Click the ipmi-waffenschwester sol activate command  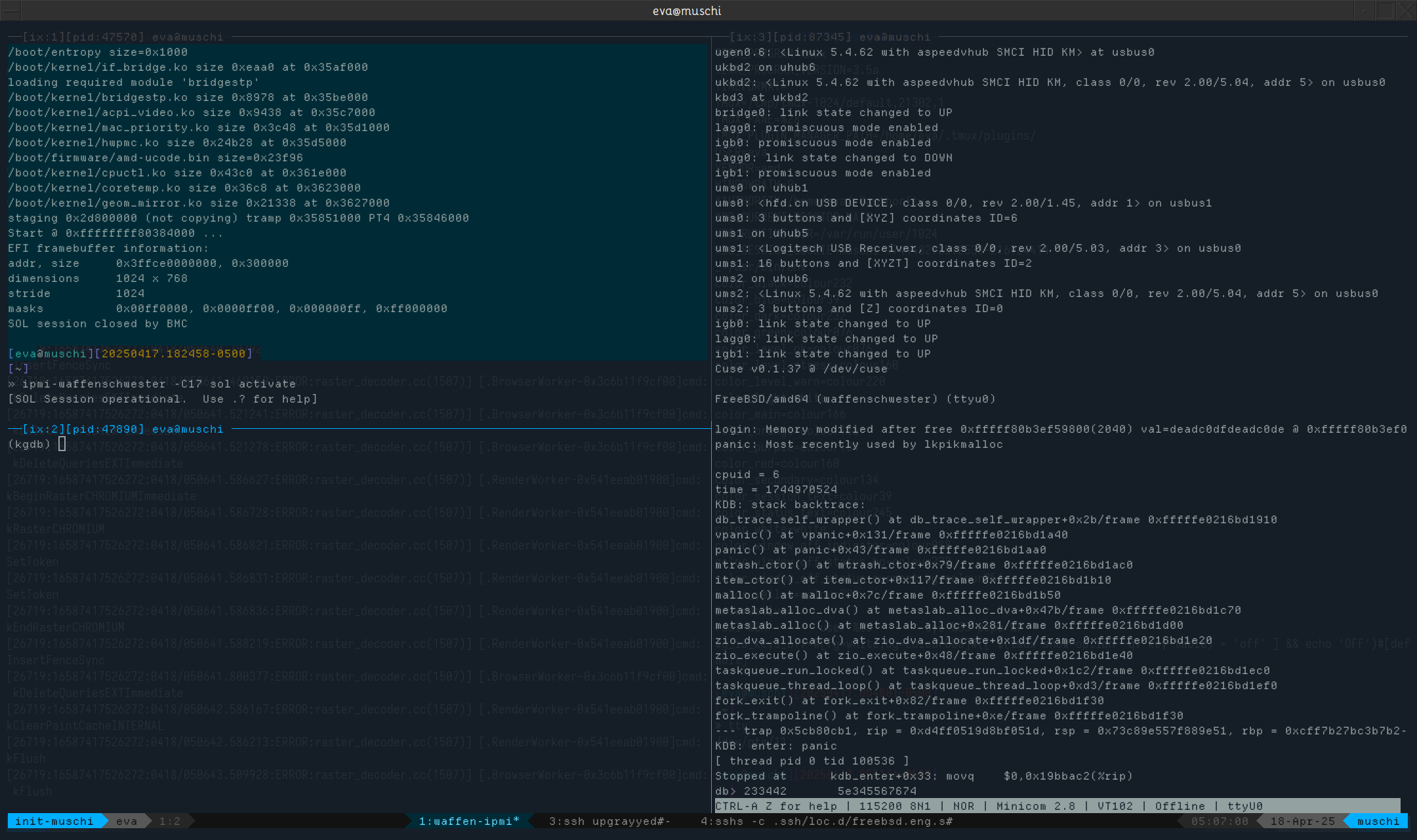tap(159, 384)
